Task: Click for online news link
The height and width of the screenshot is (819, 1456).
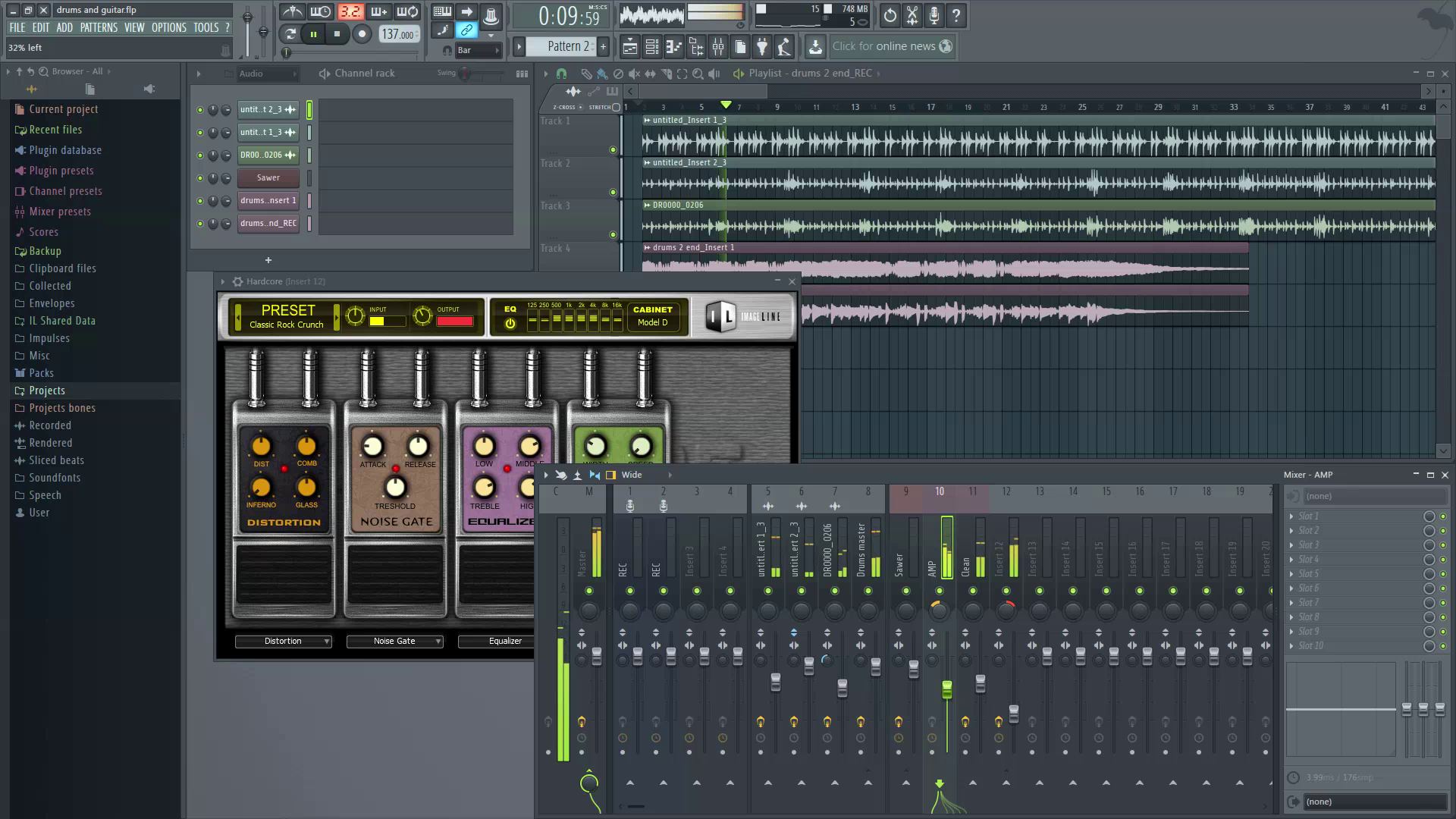Action: [x=883, y=46]
